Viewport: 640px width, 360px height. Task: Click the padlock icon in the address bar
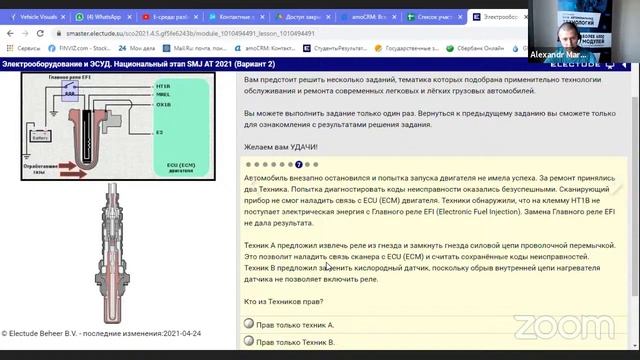[x=59, y=33]
